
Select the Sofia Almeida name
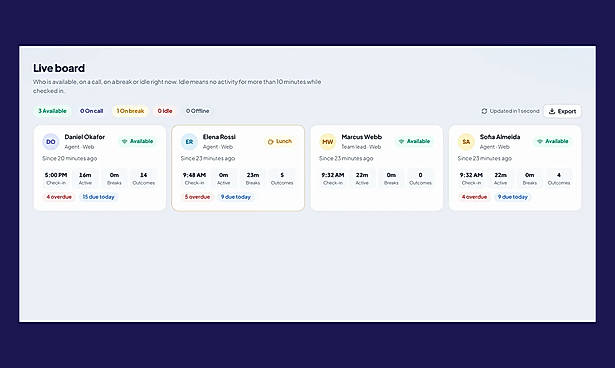pyautogui.click(x=500, y=137)
